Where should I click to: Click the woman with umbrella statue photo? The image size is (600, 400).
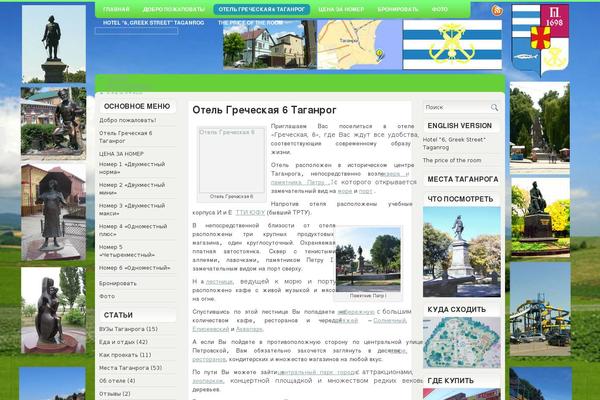point(54,212)
